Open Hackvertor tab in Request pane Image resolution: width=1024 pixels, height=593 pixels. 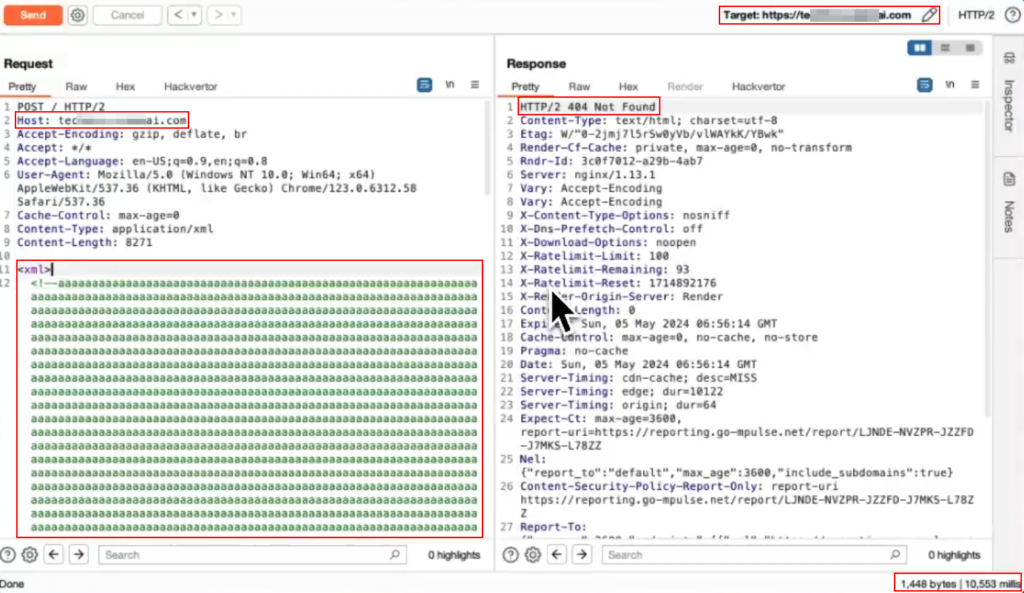[190, 86]
